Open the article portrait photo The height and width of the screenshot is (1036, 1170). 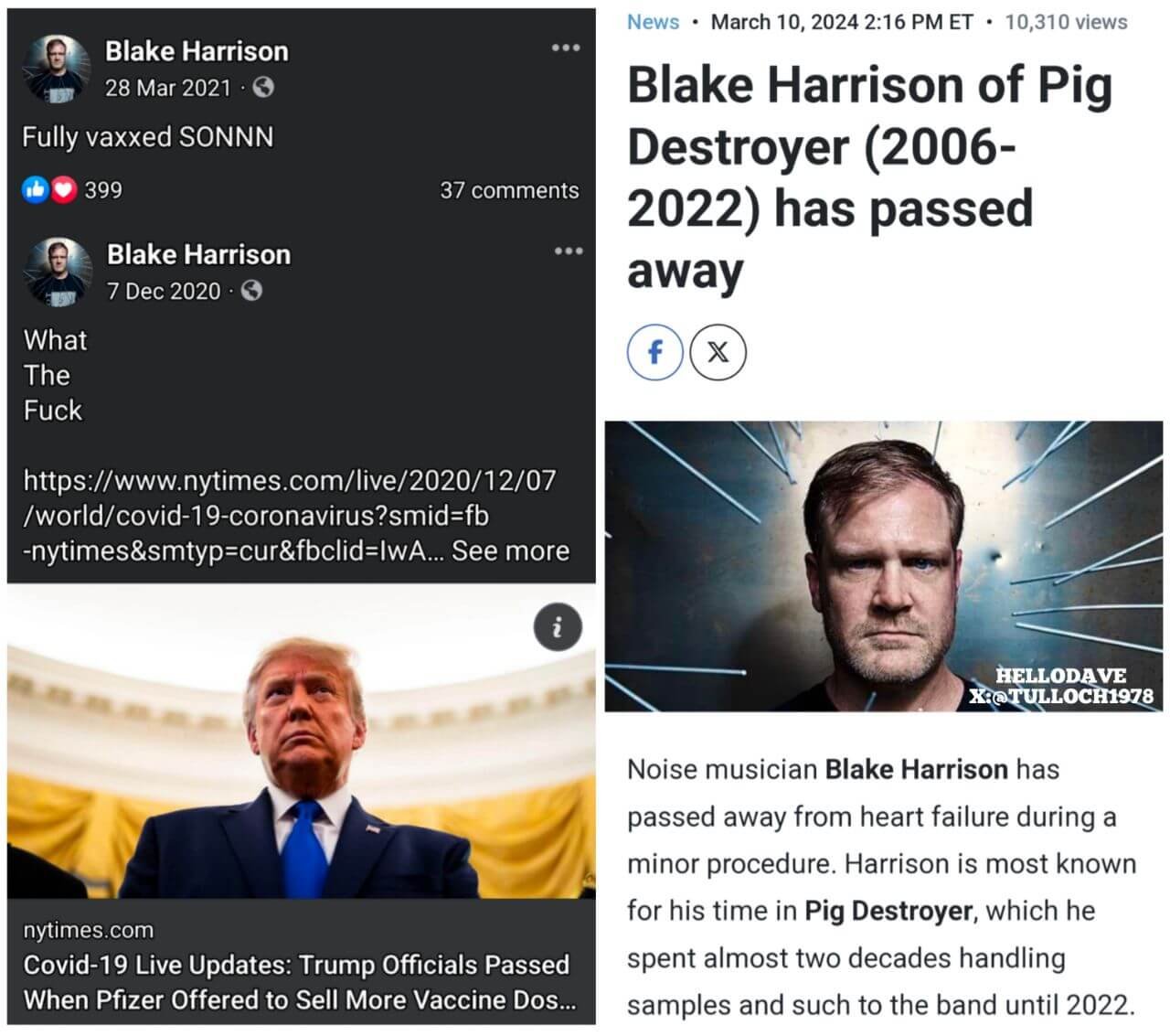coord(883,565)
